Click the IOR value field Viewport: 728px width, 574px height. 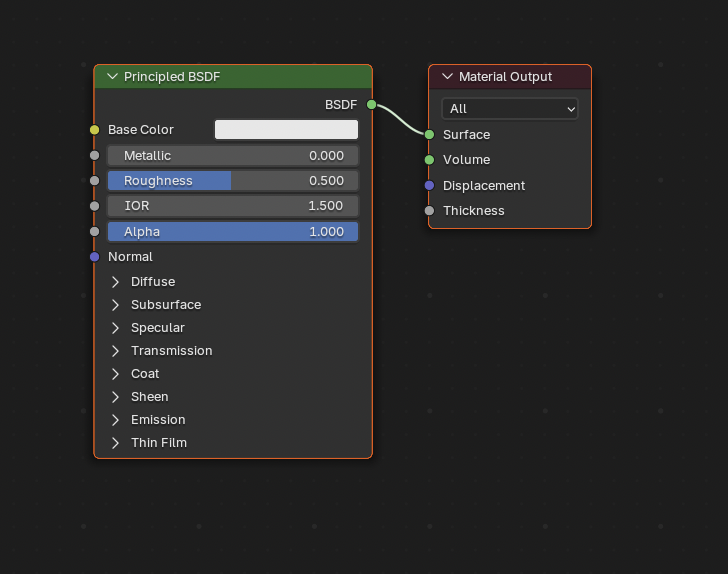pos(233,206)
